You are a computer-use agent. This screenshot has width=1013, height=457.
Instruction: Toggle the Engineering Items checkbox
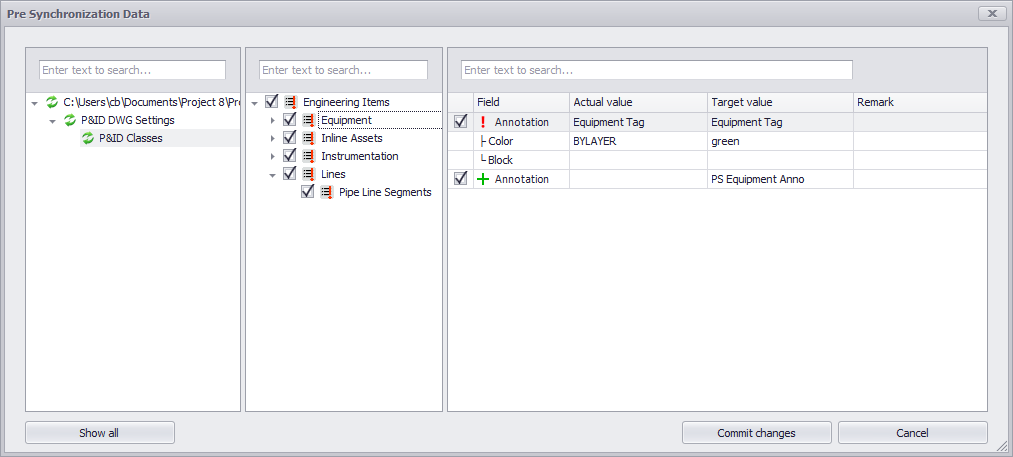(272, 101)
